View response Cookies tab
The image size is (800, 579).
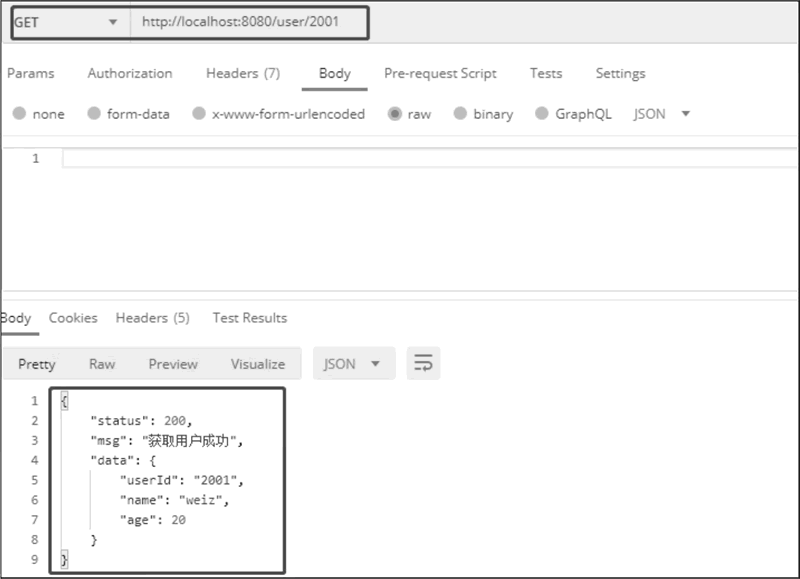tap(73, 318)
